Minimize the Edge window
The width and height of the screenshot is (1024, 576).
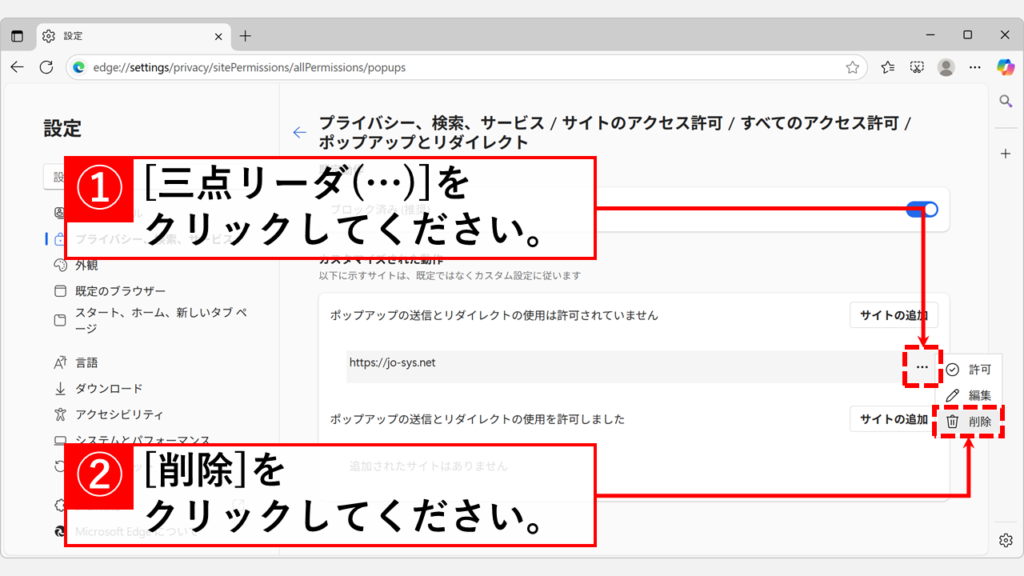(931, 35)
